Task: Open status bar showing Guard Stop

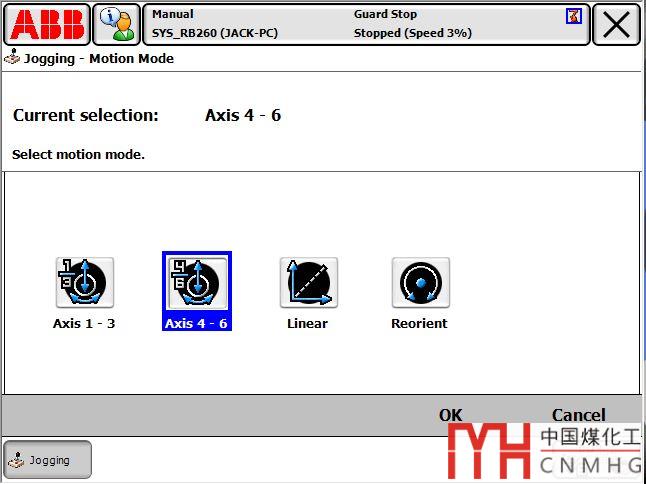Action: pyautogui.click(x=366, y=24)
